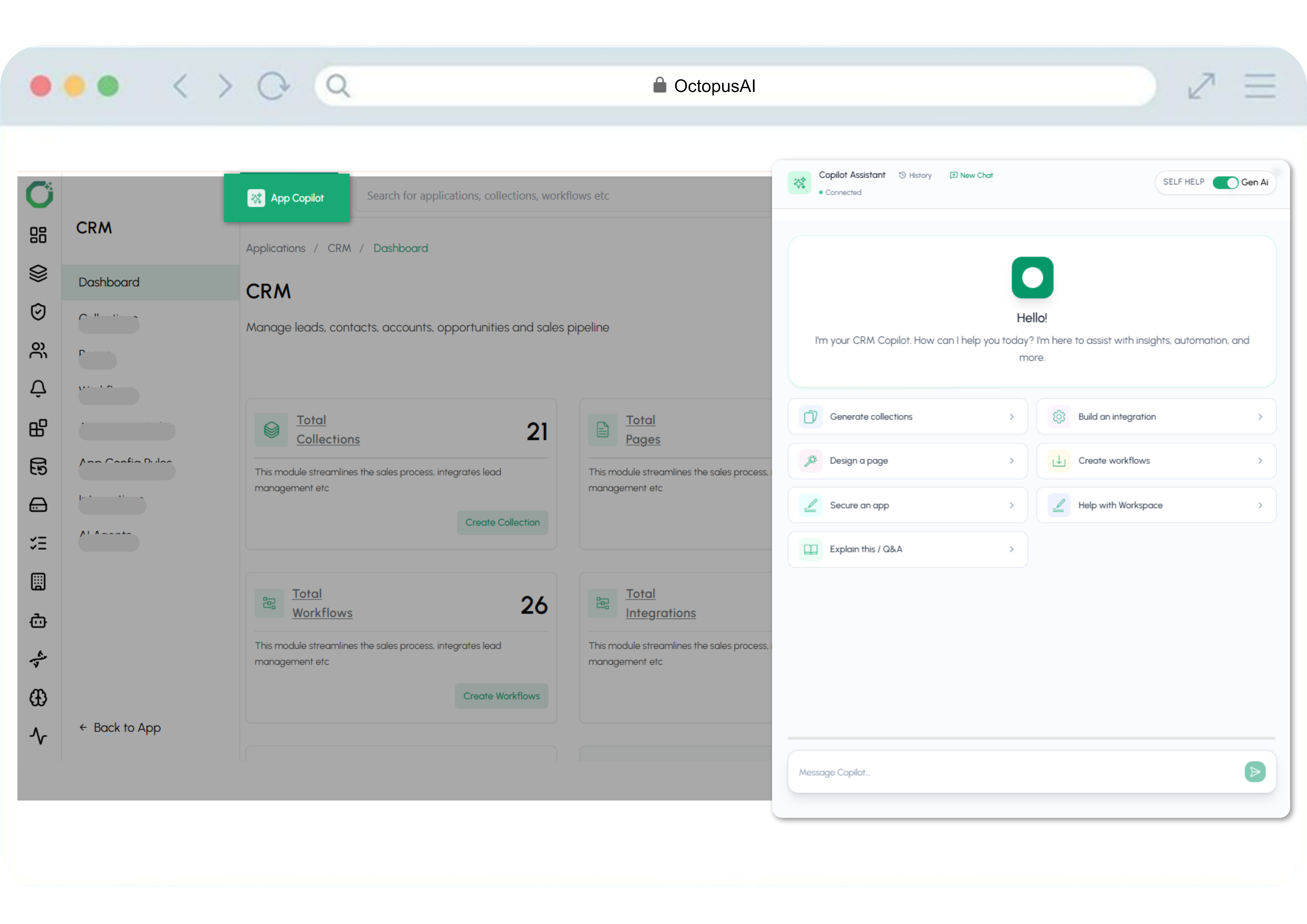
Task: Open the brain AI sidebar icon
Action: click(38, 697)
